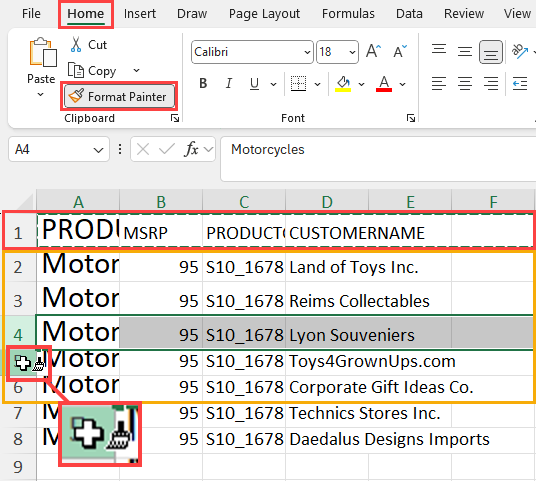Select row 9 header
536x481 pixels.
[x=18, y=467]
